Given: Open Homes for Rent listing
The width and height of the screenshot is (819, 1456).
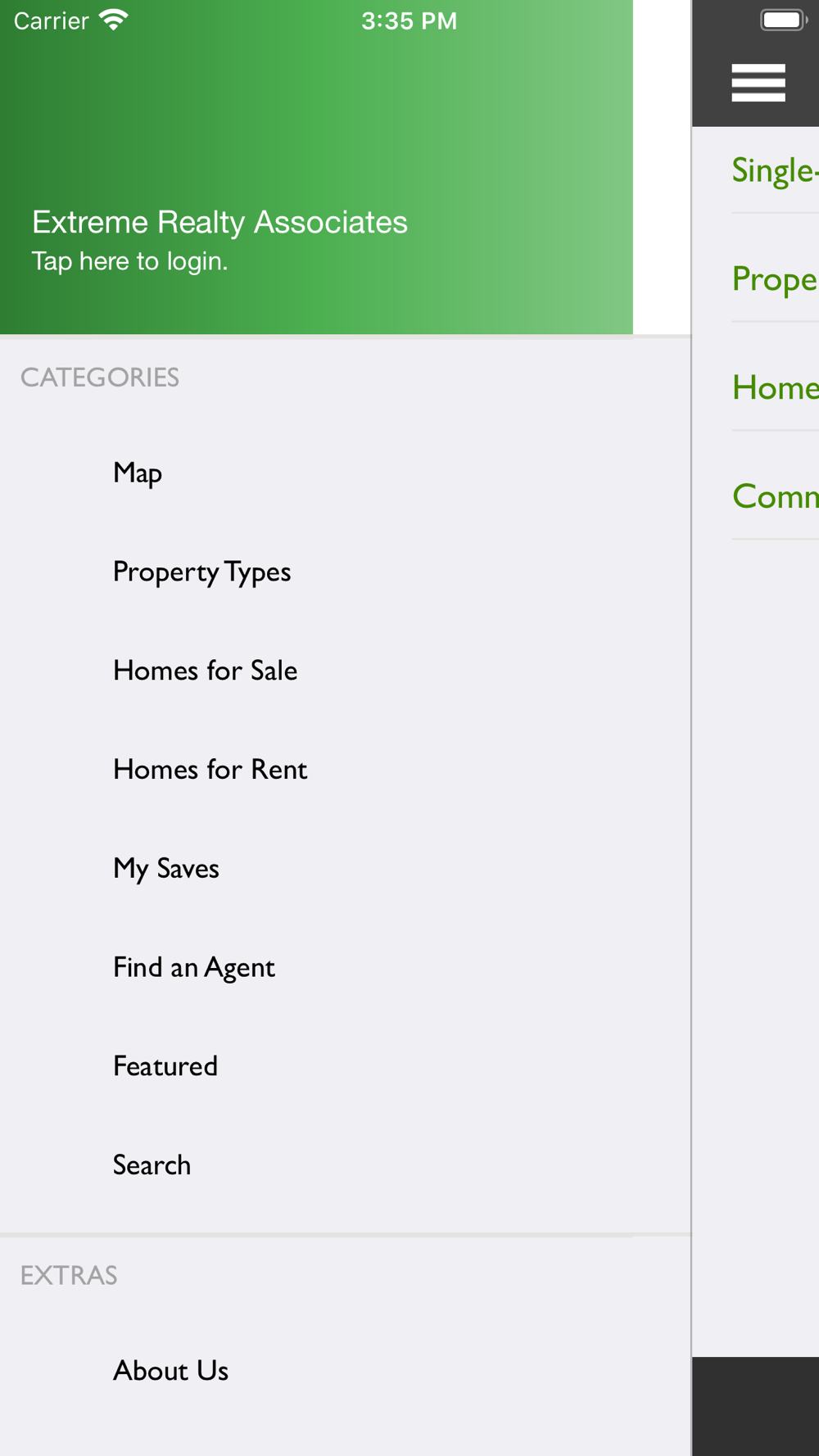Looking at the screenshot, I should coord(346,770).
